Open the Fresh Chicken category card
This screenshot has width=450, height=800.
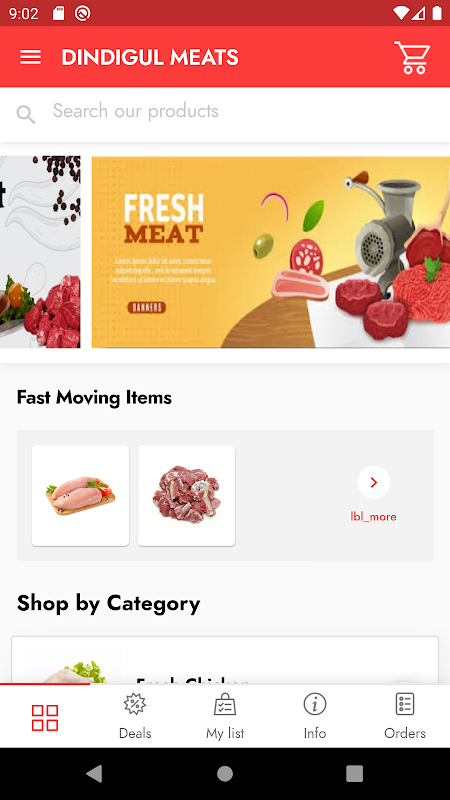click(225, 660)
